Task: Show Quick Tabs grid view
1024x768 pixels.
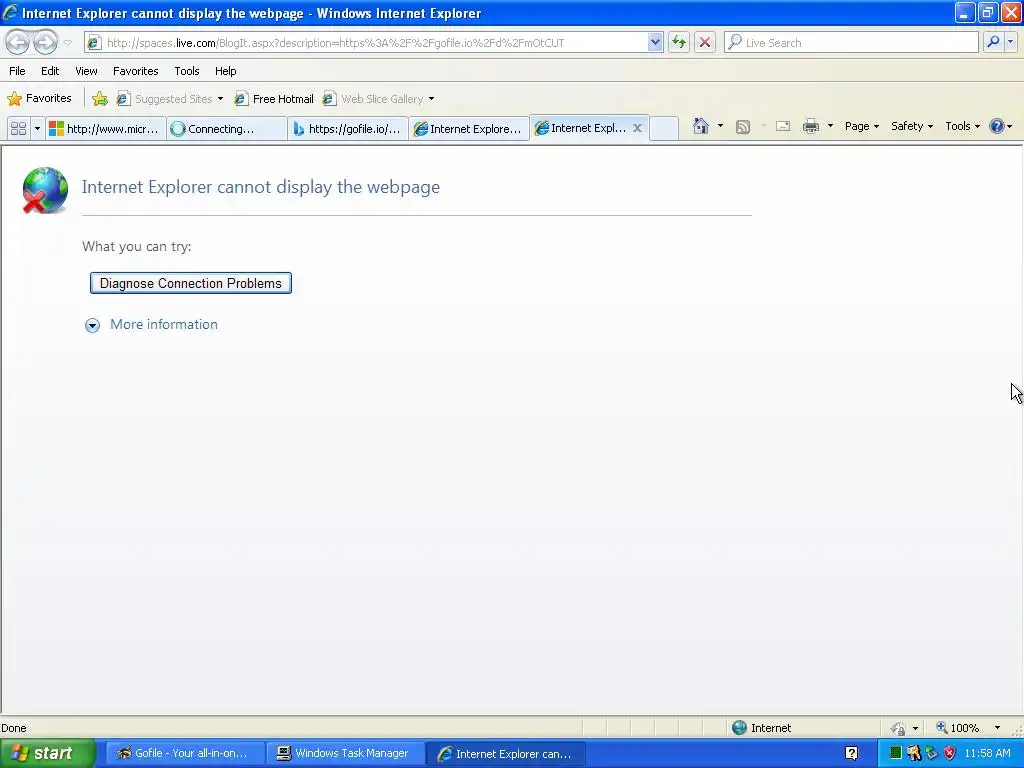Action: (x=18, y=129)
